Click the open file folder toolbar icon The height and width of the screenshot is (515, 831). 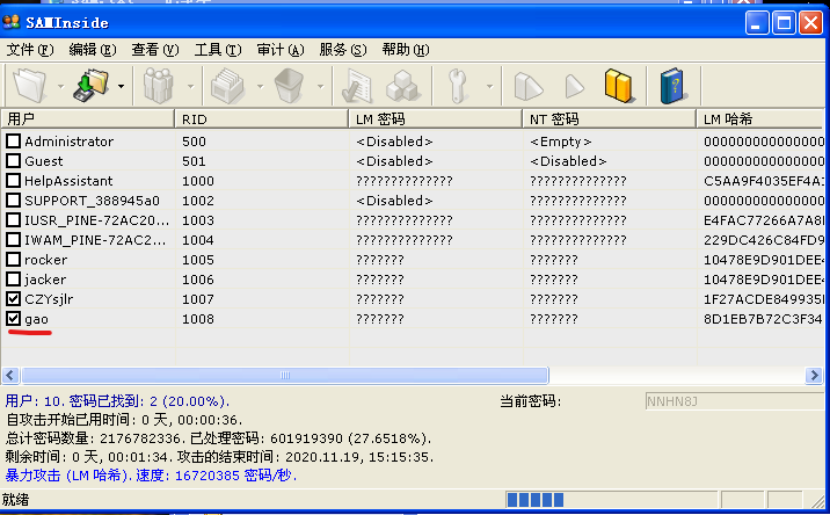[x=30, y=85]
